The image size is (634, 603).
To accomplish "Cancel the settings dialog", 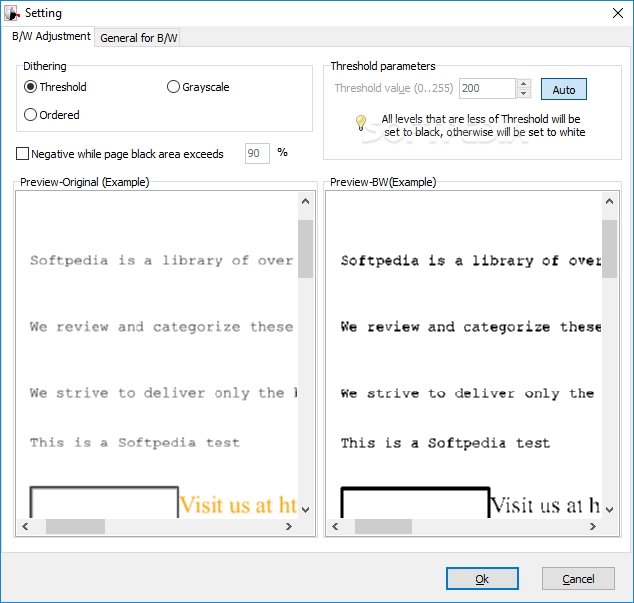I will 578,579.
